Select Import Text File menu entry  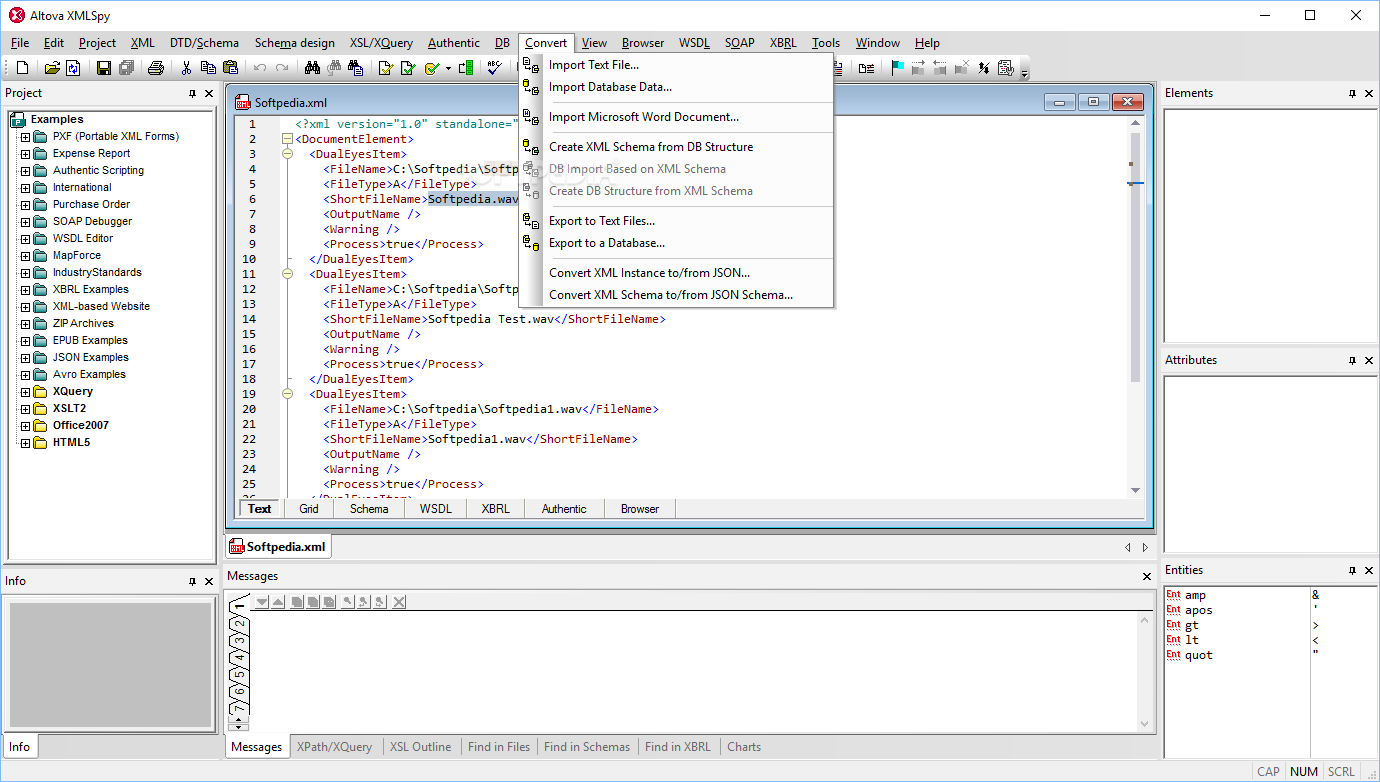coord(676,65)
